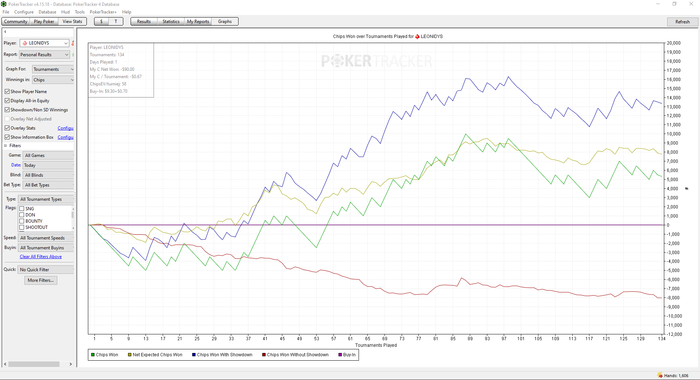700x380 pixels.
Task: Select the cash games $ button
Action: (x=101, y=21)
